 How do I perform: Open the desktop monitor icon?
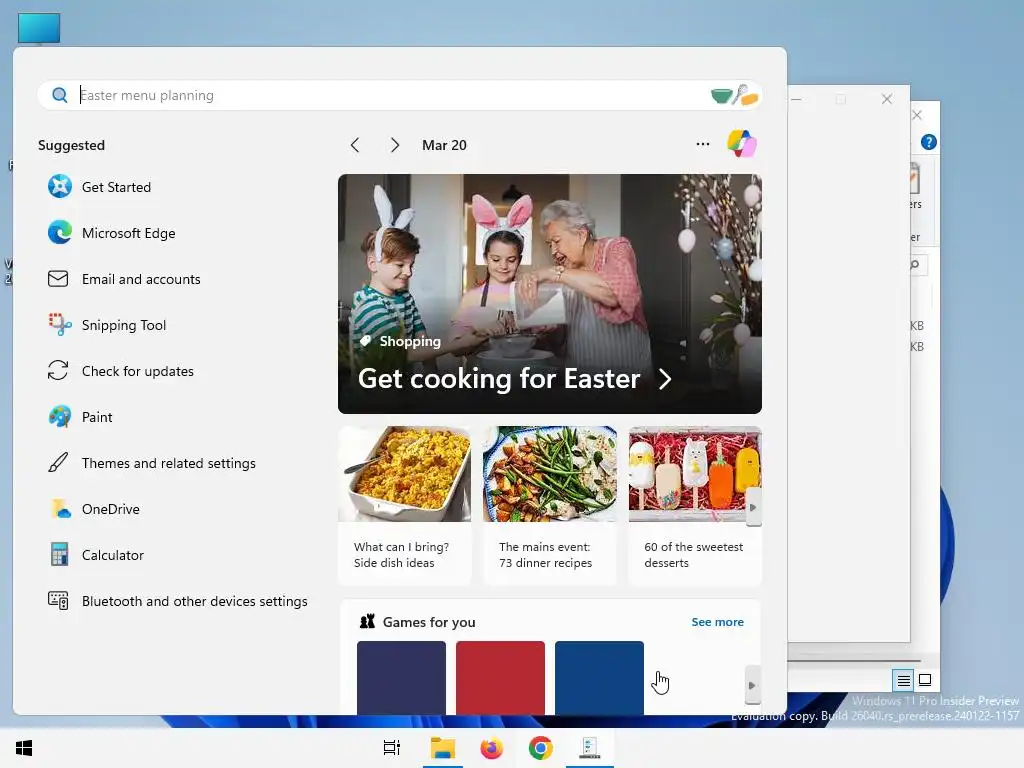coord(39,29)
